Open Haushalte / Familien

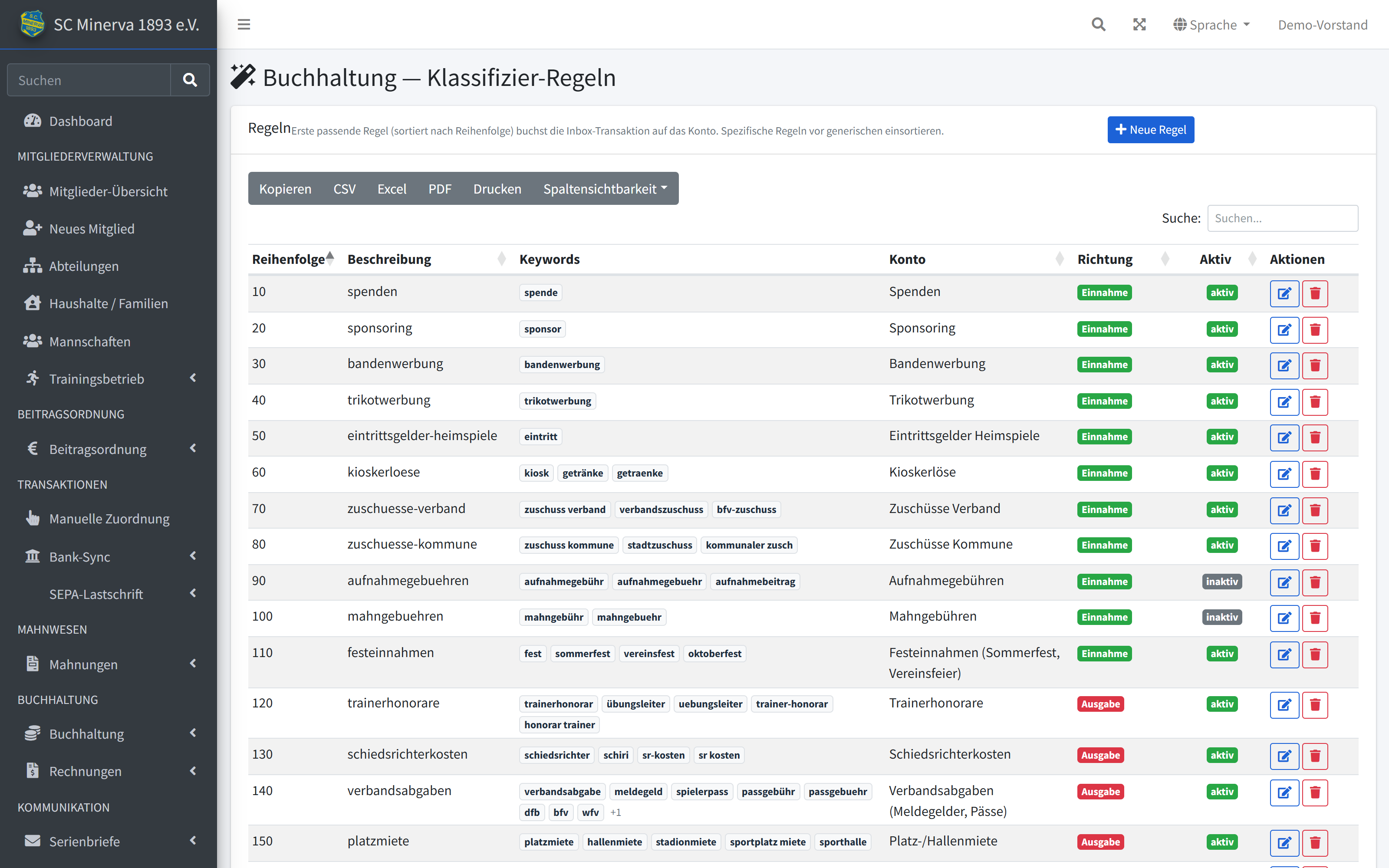point(109,303)
